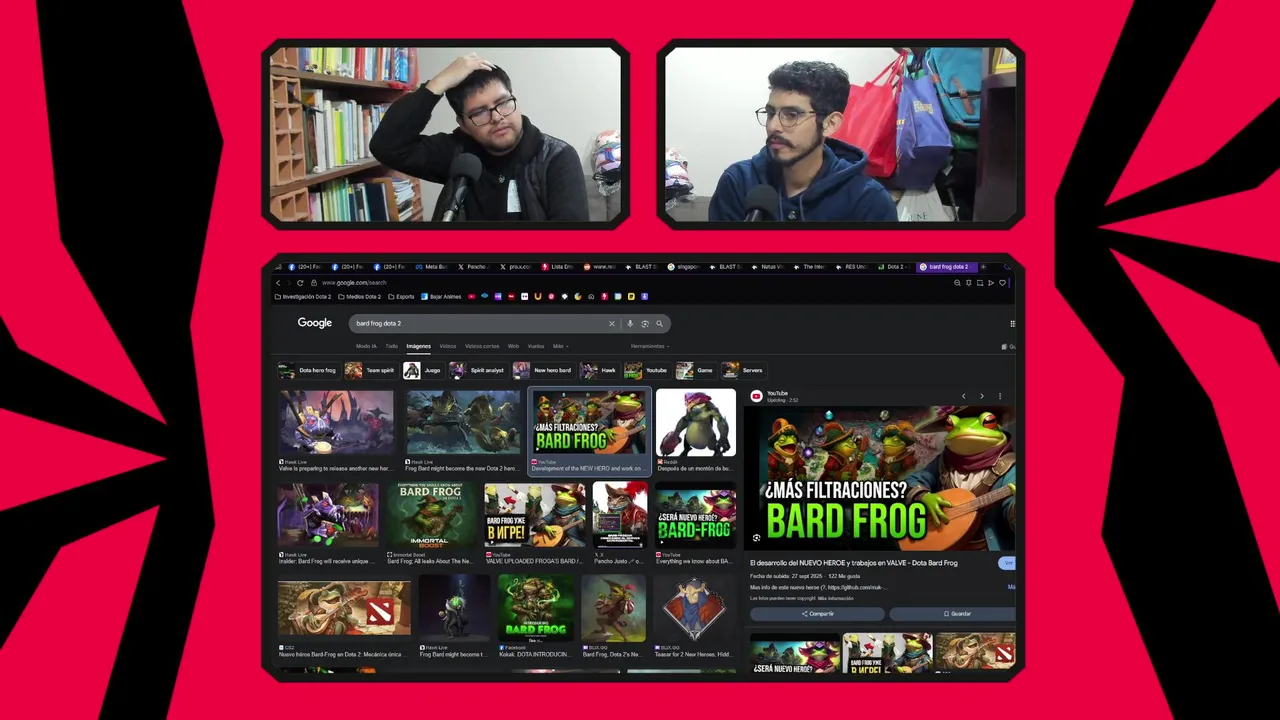The height and width of the screenshot is (720, 1280).
Task: Open a new browser tab with plus icon
Action: [x=983, y=267]
